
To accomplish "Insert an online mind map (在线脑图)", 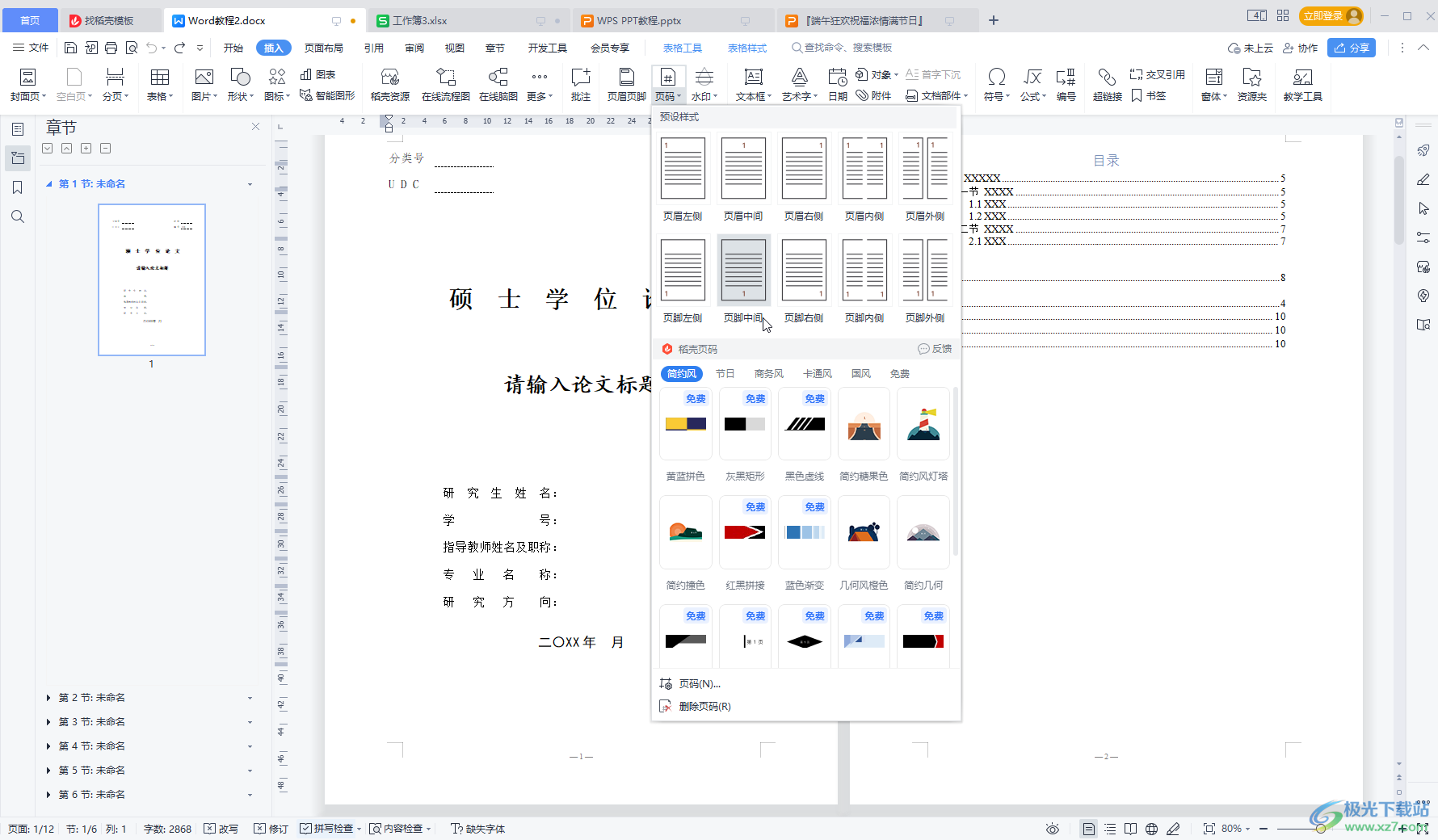I will point(498,85).
